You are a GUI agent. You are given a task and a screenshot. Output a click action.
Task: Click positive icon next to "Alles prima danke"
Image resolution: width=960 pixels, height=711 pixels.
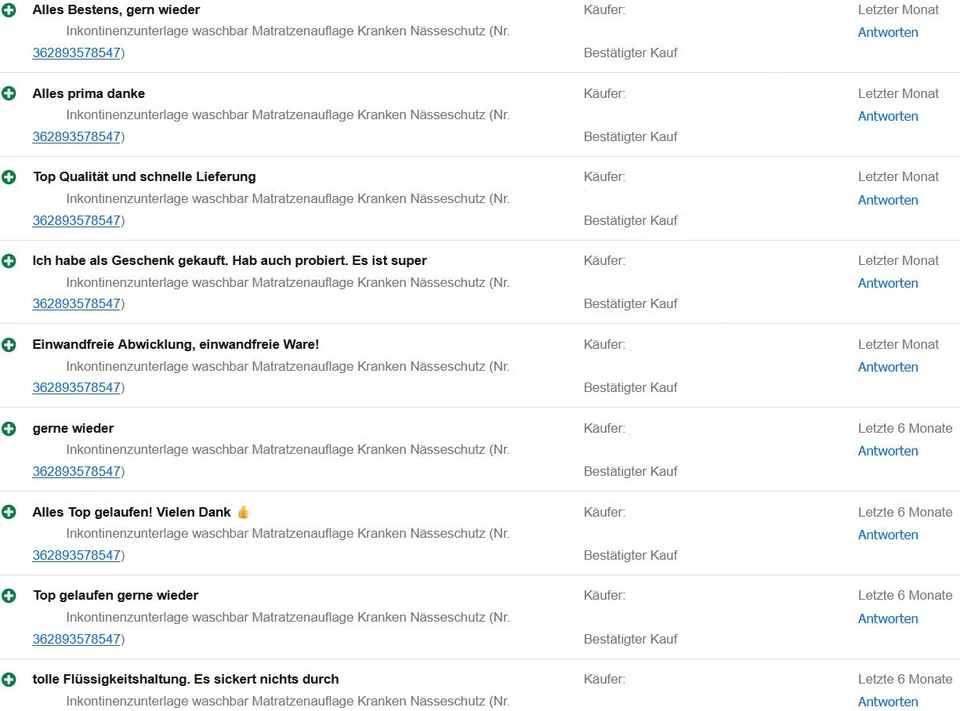click(9, 93)
